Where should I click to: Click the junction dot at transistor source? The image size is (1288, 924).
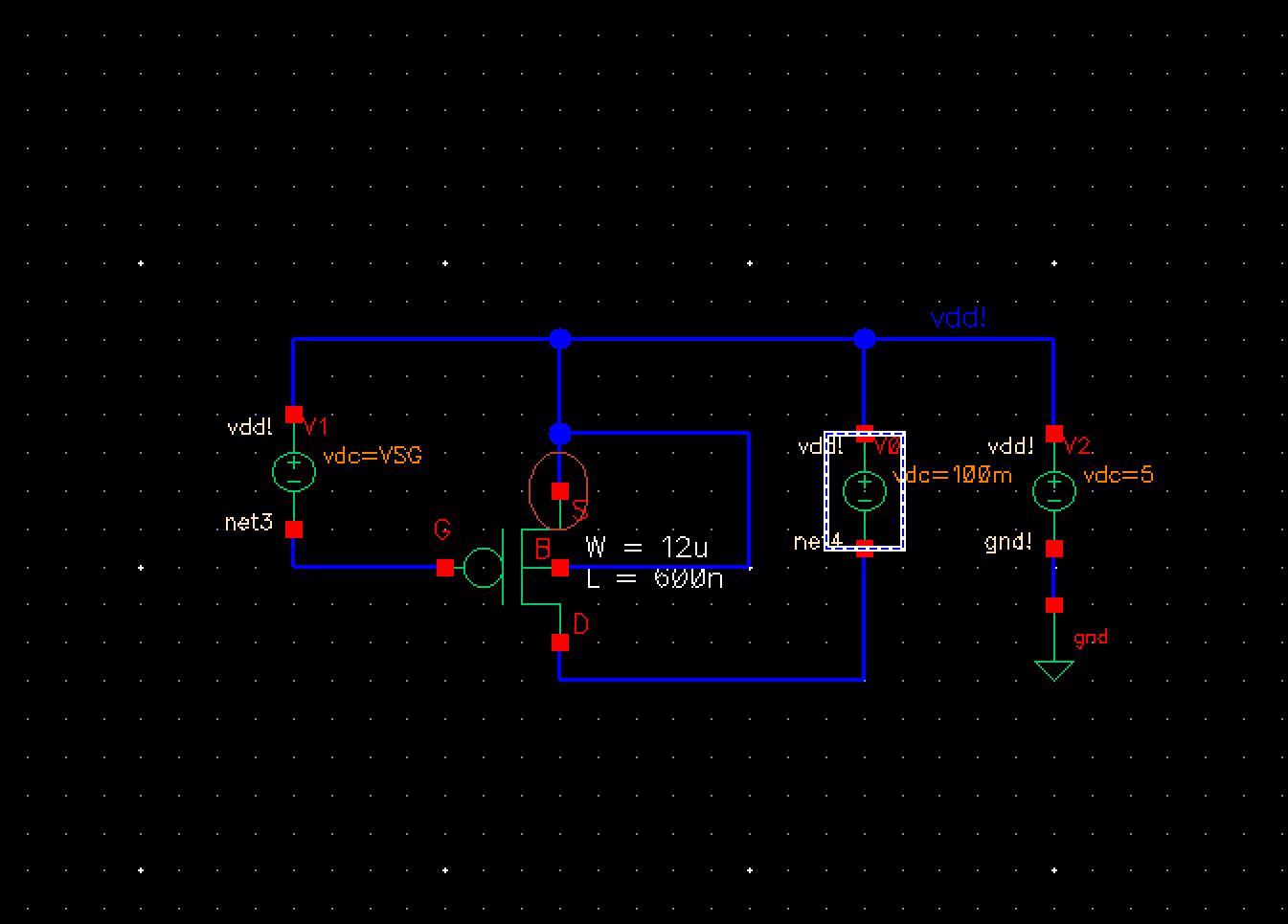tap(560, 433)
